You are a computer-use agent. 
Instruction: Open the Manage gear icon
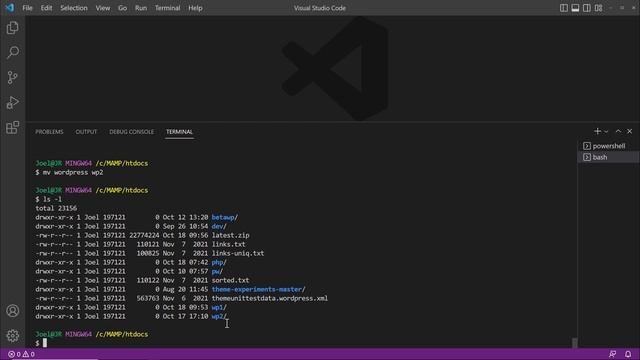coord(13,336)
